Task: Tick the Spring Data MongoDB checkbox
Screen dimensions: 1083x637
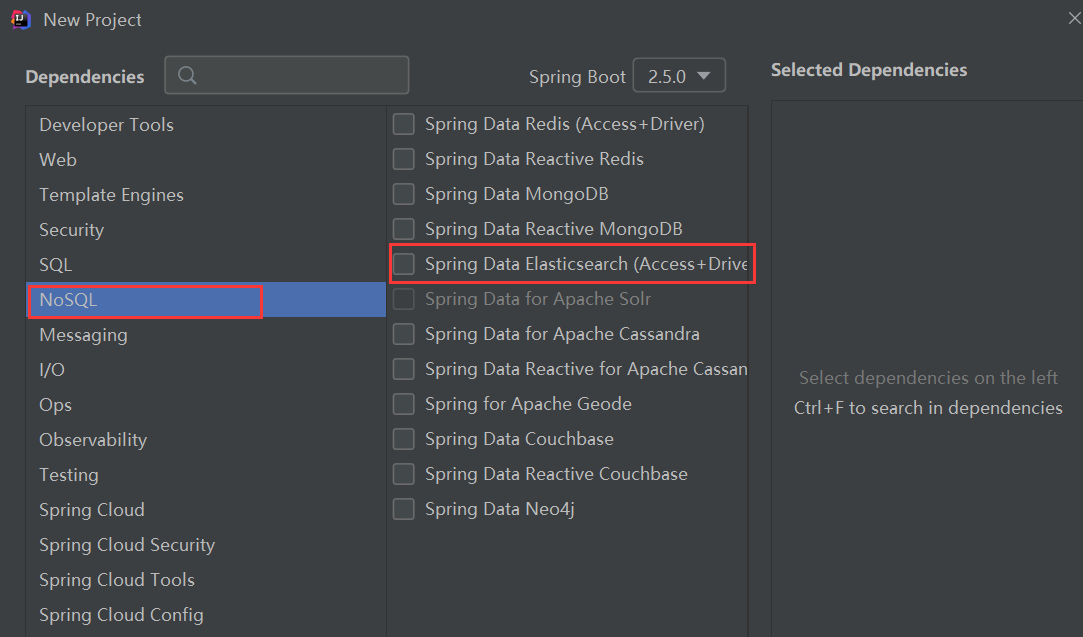Action: 403,194
